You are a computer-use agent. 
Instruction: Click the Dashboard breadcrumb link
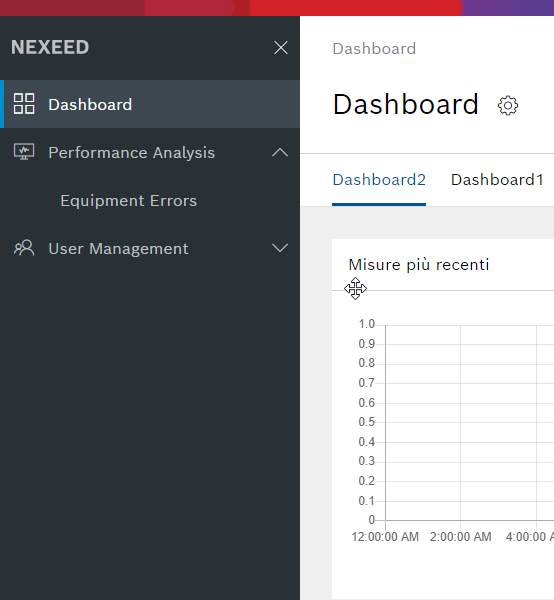click(374, 49)
